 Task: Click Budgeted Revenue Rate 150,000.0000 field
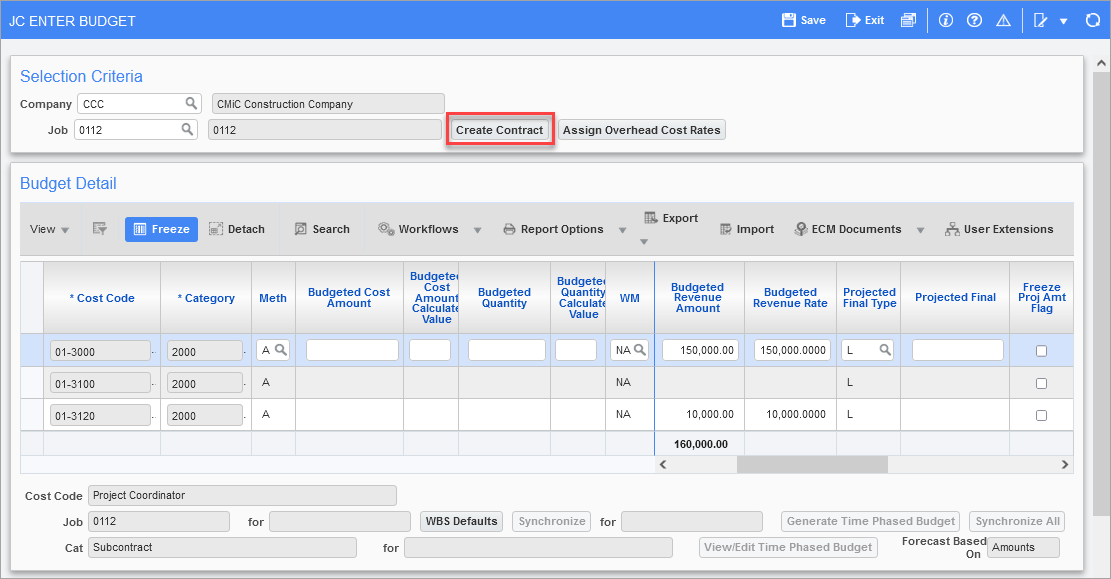(x=792, y=350)
